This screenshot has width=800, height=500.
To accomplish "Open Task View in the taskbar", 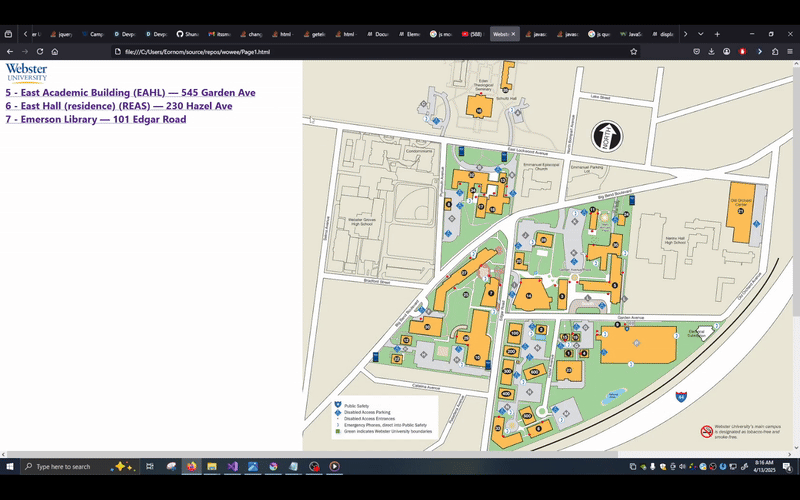I will 149,466.
